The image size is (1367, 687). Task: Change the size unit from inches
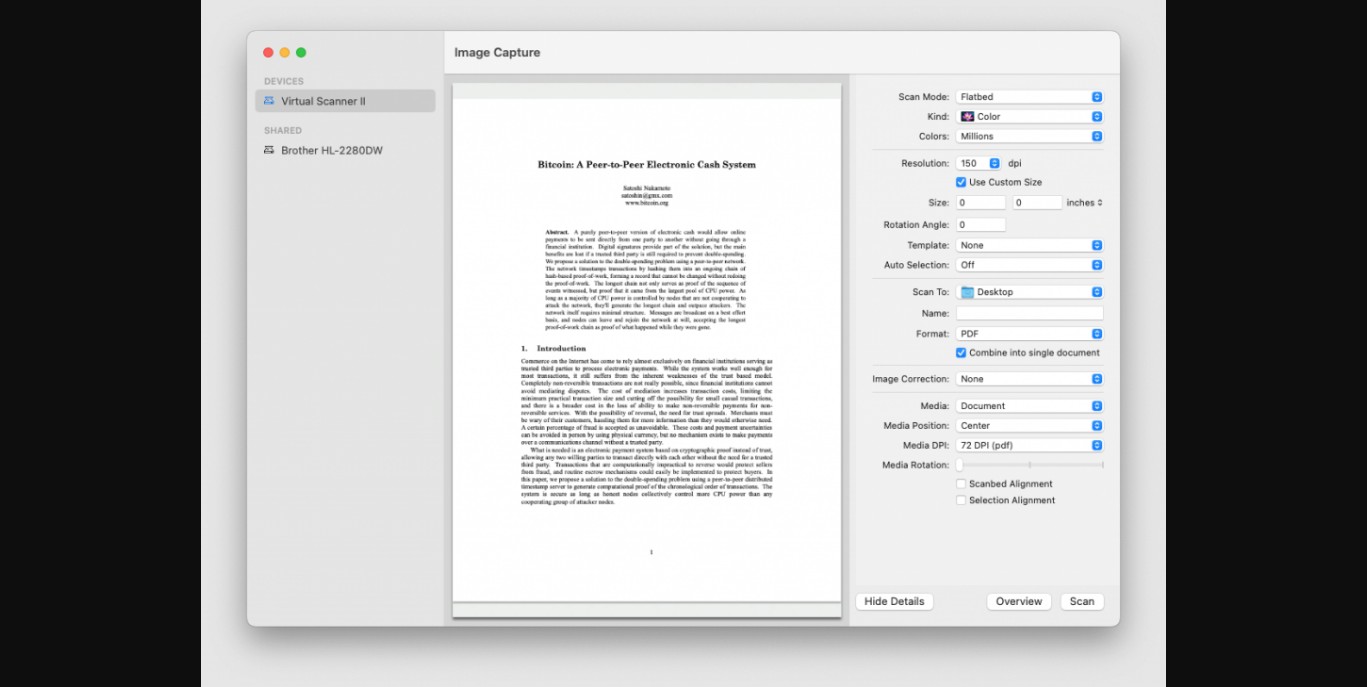point(1085,202)
